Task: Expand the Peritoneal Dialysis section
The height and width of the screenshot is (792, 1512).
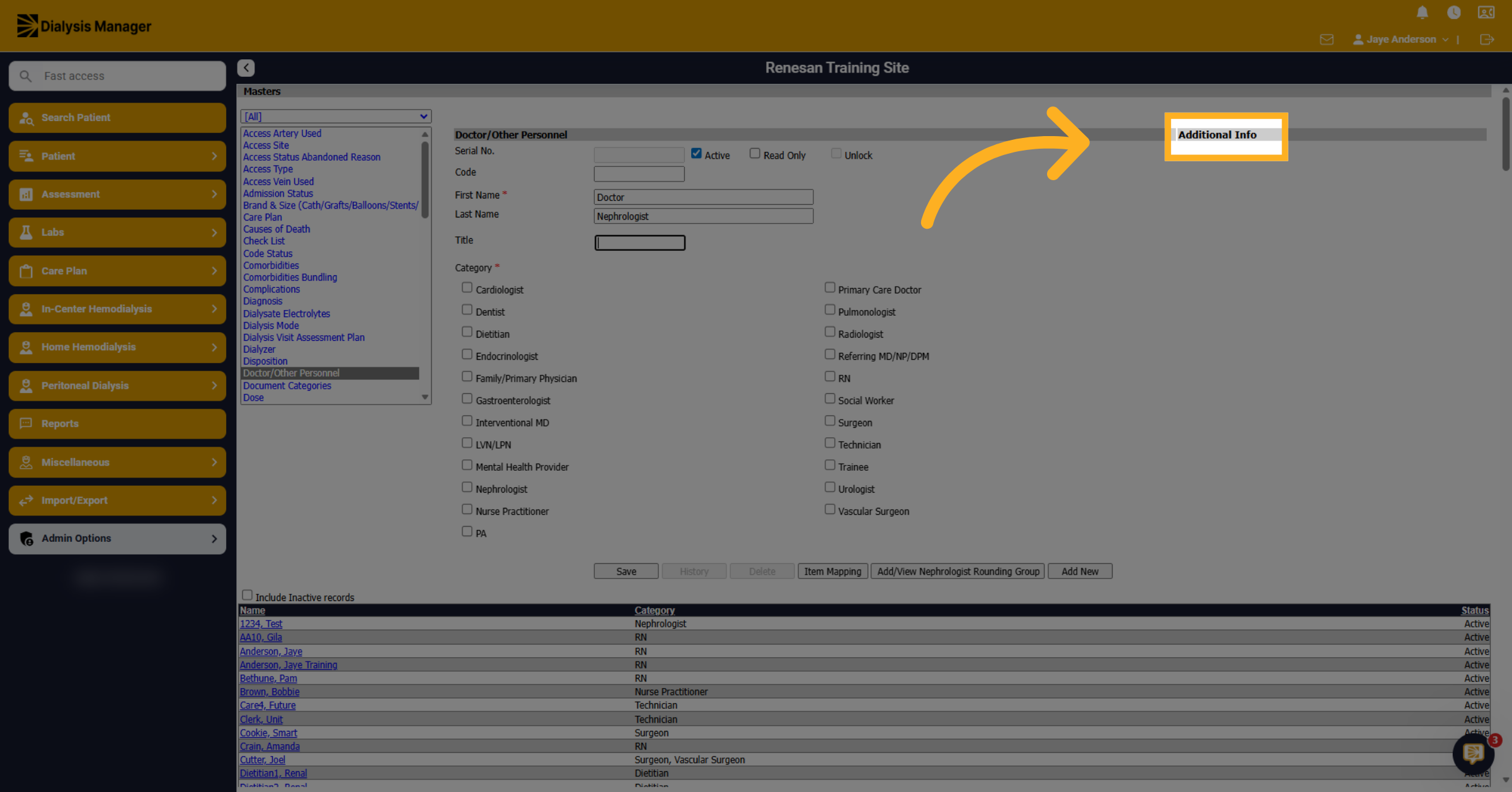Action: click(x=117, y=386)
